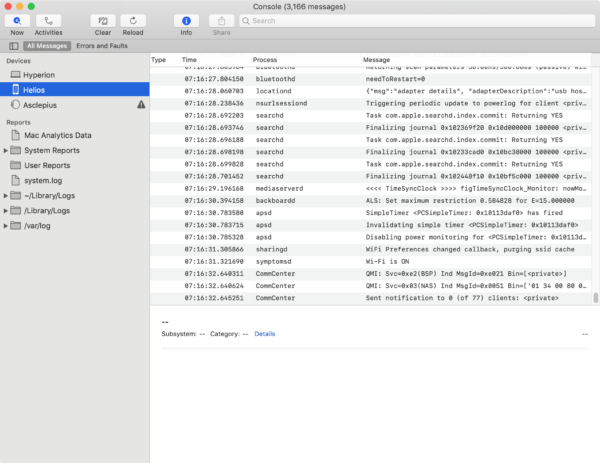Click the warning triangle next to Asclepius
This screenshot has width=600, height=463.
141,104
